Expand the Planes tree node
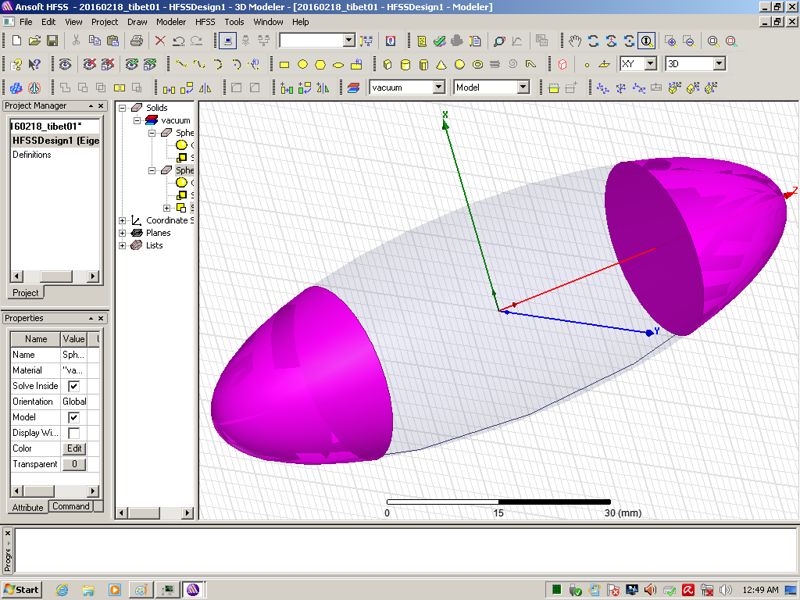The image size is (800, 600). 122,233
